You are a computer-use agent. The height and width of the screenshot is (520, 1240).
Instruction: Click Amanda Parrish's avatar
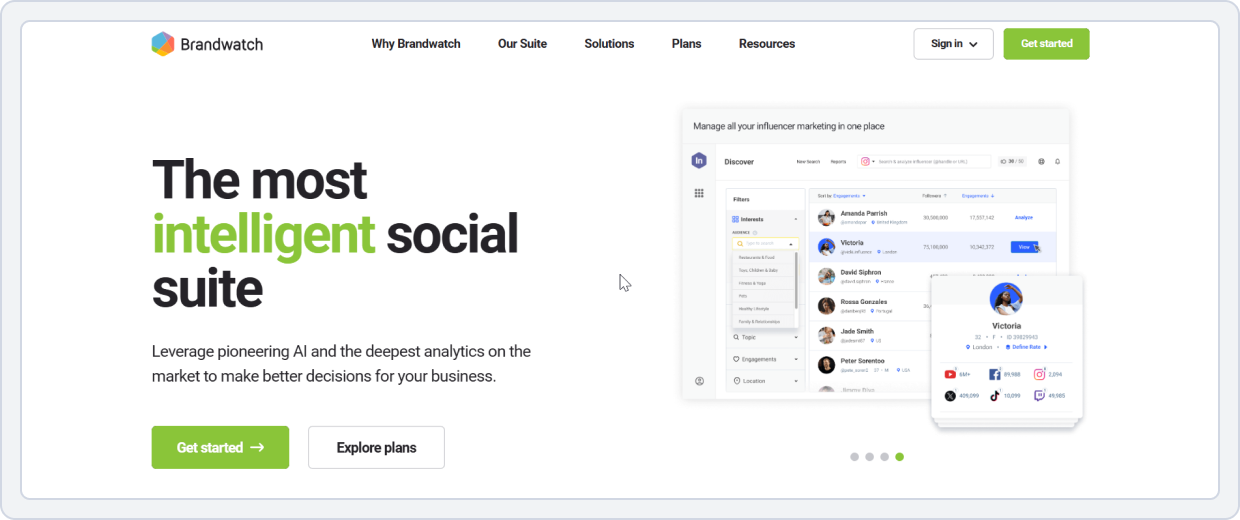click(x=826, y=217)
